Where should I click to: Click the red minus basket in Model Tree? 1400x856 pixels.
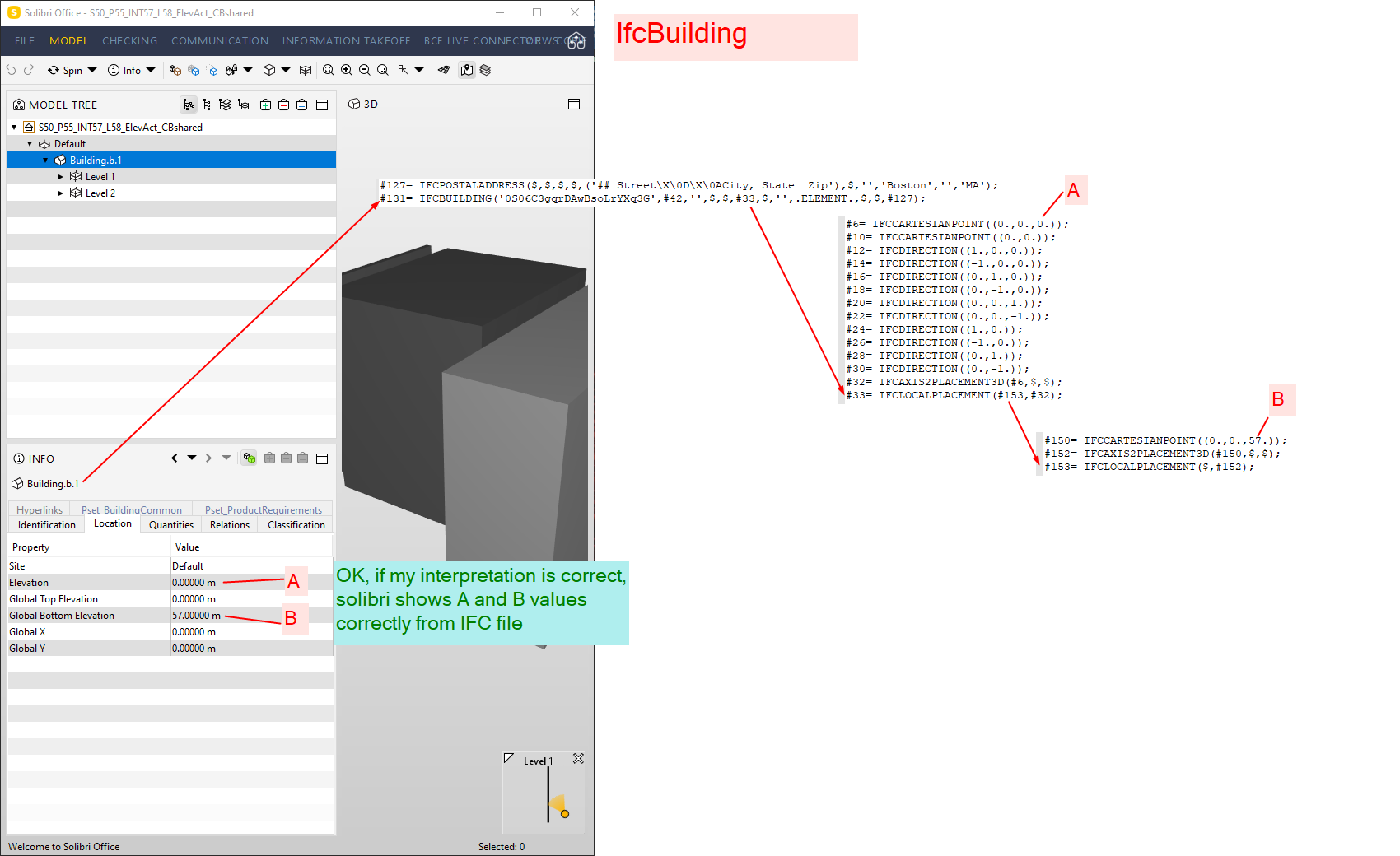[283, 105]
